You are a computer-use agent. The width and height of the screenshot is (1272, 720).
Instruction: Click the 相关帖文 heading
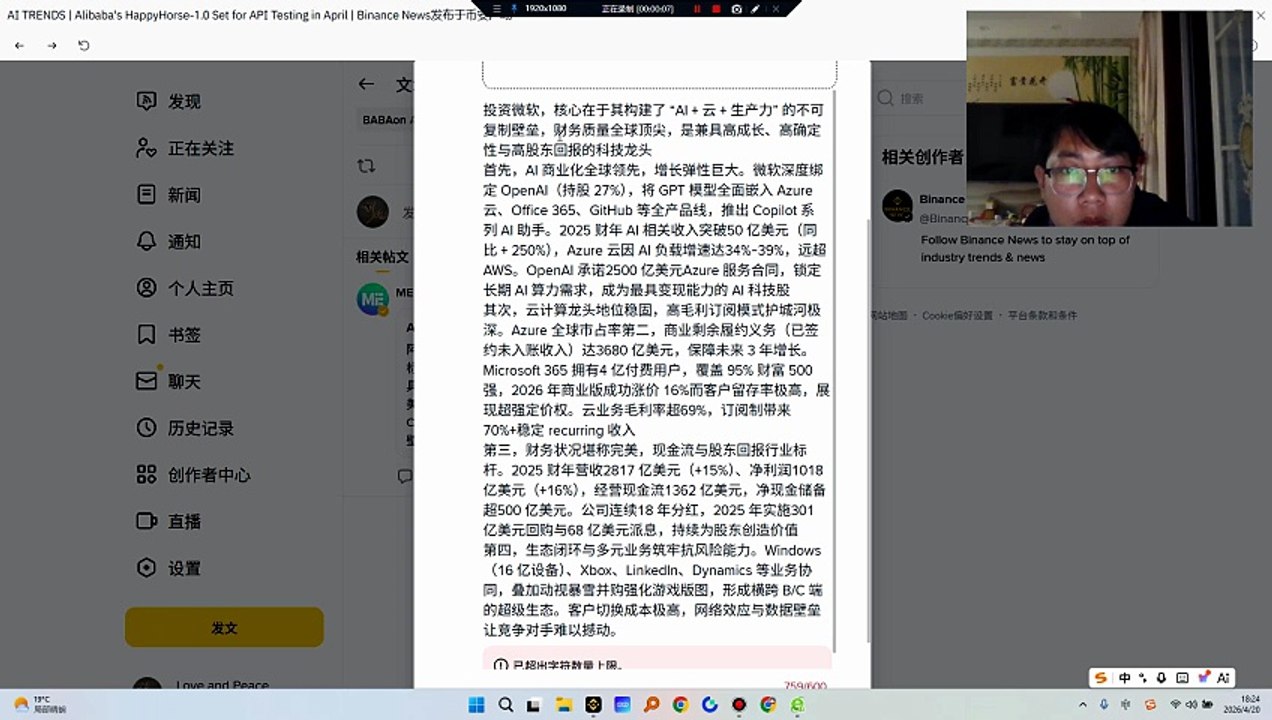pyautogui.click(x=382, y=257)
